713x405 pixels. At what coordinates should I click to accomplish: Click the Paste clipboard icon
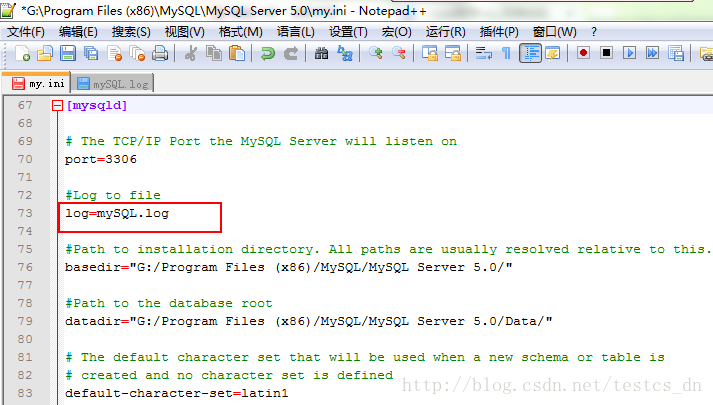[237, 53]
